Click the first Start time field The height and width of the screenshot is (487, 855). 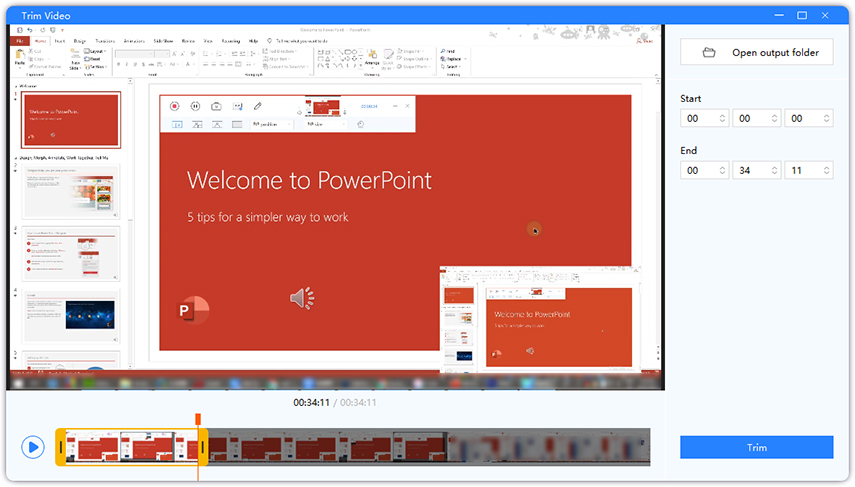click(x=704, y=118)
